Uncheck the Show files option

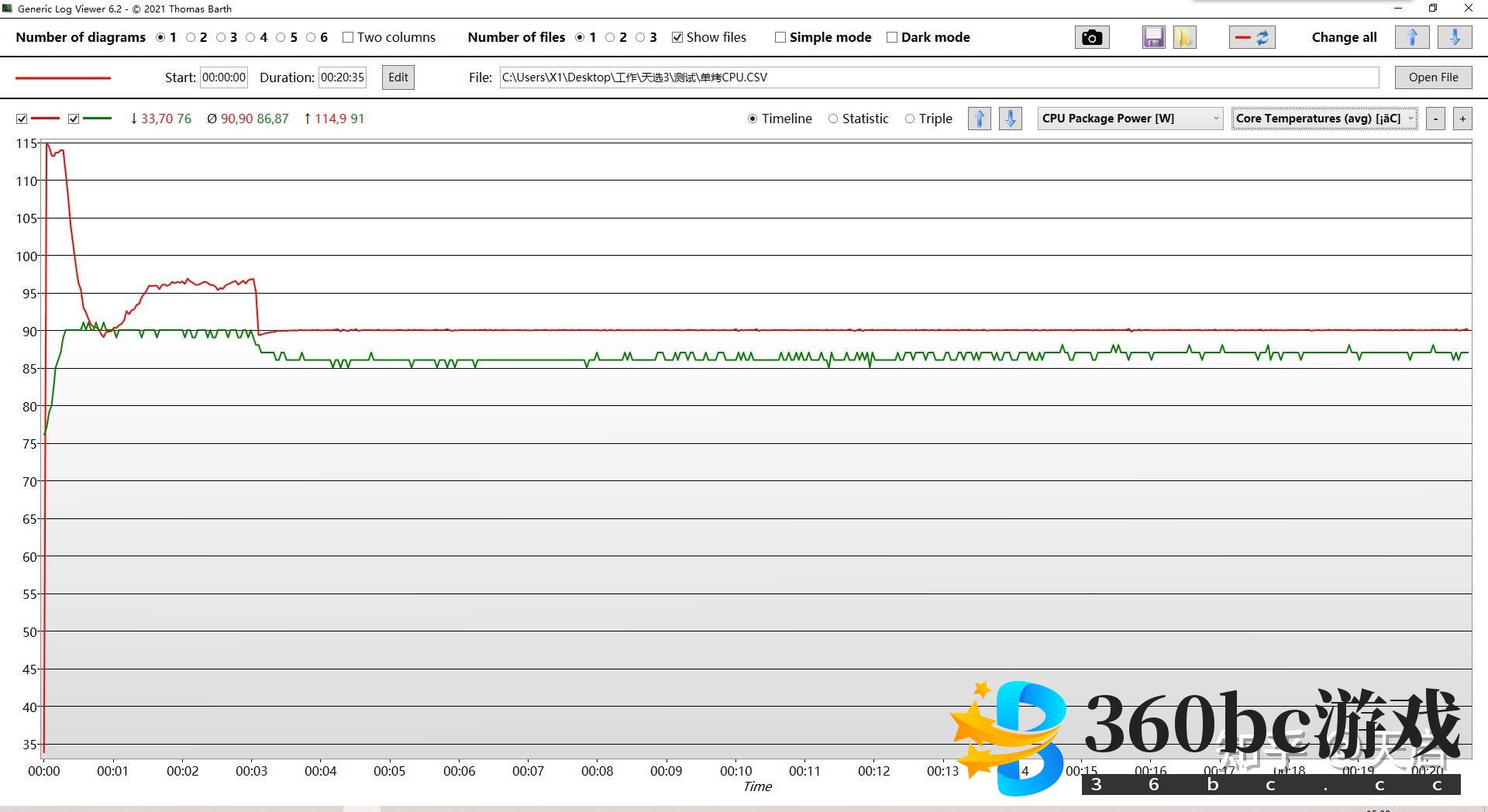(677, 37)
